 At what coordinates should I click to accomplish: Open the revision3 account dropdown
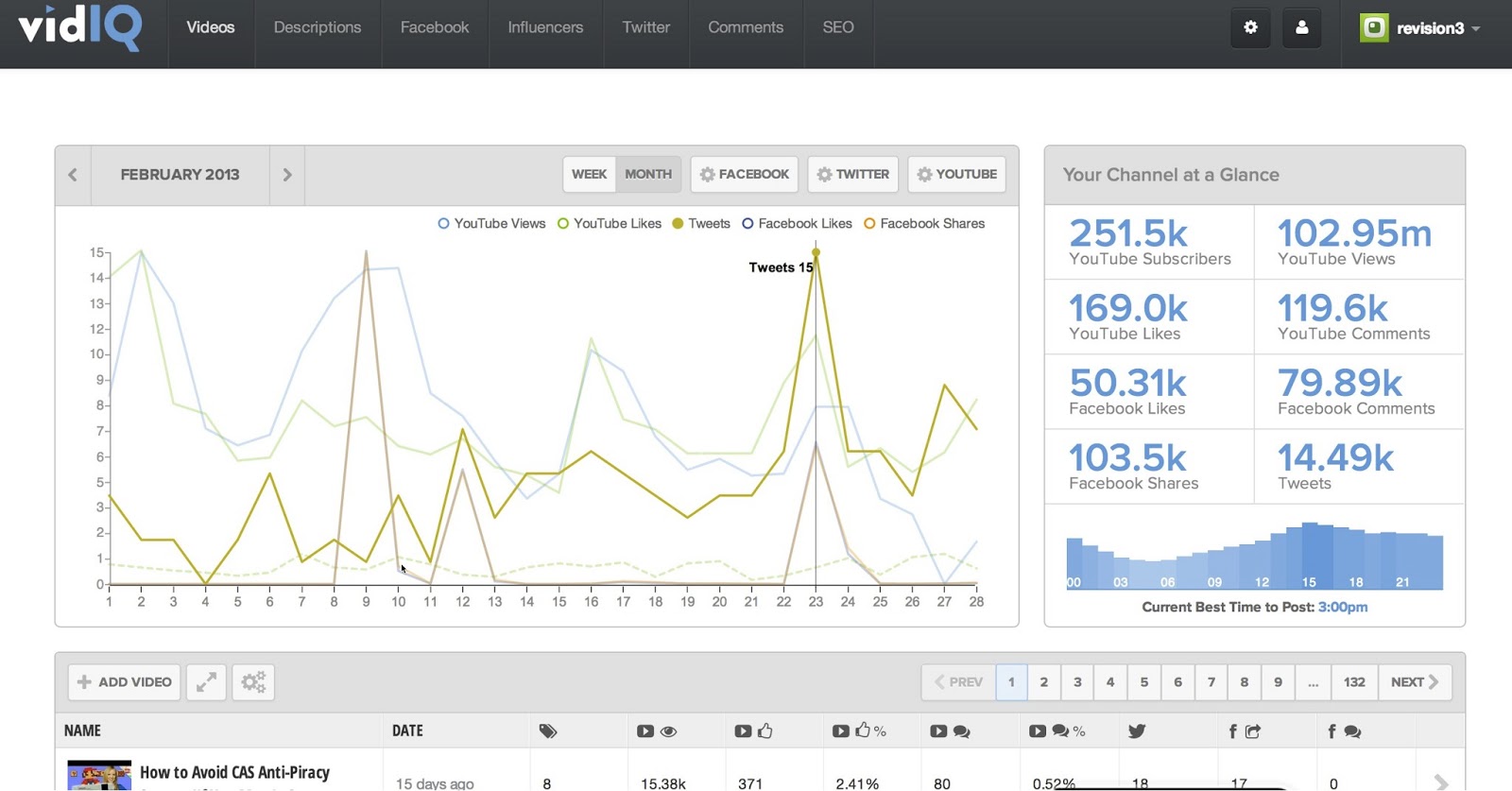1420,27
